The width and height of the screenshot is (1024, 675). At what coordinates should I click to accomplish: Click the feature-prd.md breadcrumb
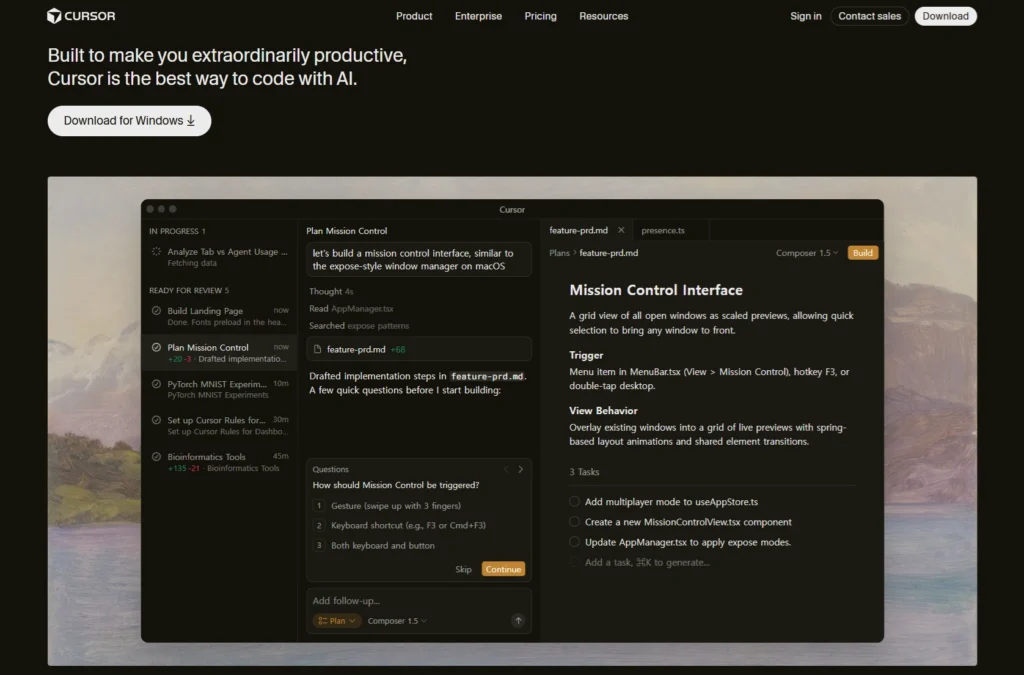[x=609, y=253]
